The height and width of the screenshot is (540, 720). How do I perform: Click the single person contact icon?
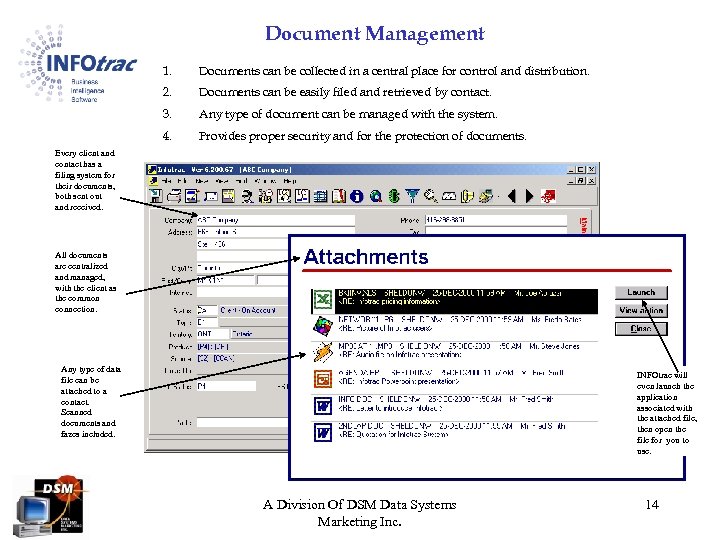point(247,196)
